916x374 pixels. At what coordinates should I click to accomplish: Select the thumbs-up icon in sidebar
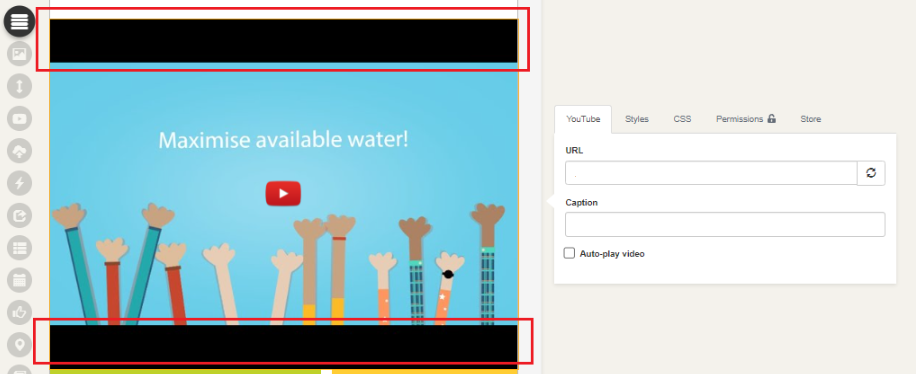[19, 313]
